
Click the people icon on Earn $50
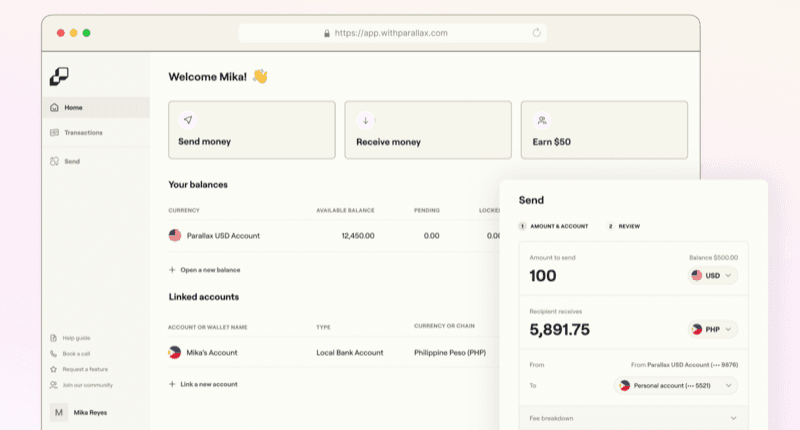[x=541, y=120]
